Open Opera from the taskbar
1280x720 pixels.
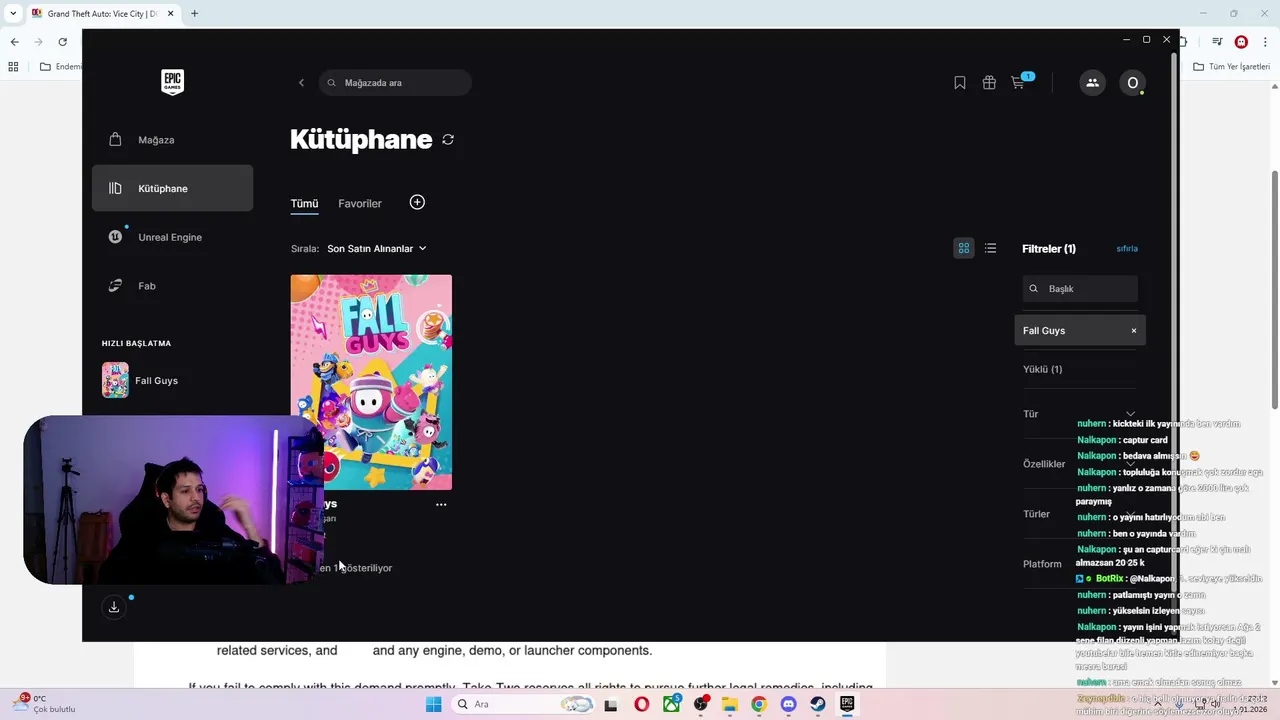coord(642,704)
